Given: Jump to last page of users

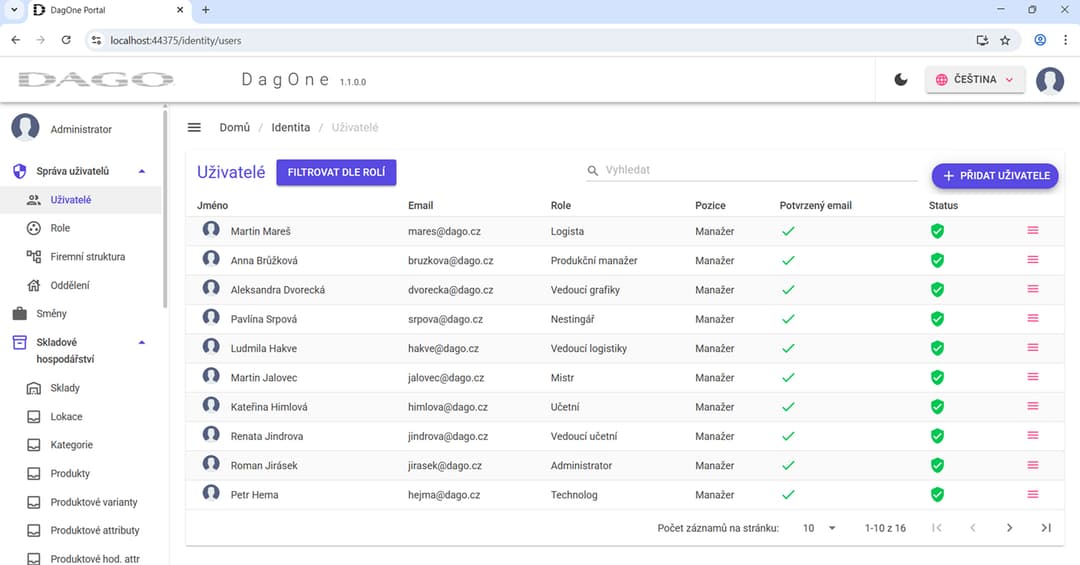Looking at the screenshot, I should tap(1046, 528).
